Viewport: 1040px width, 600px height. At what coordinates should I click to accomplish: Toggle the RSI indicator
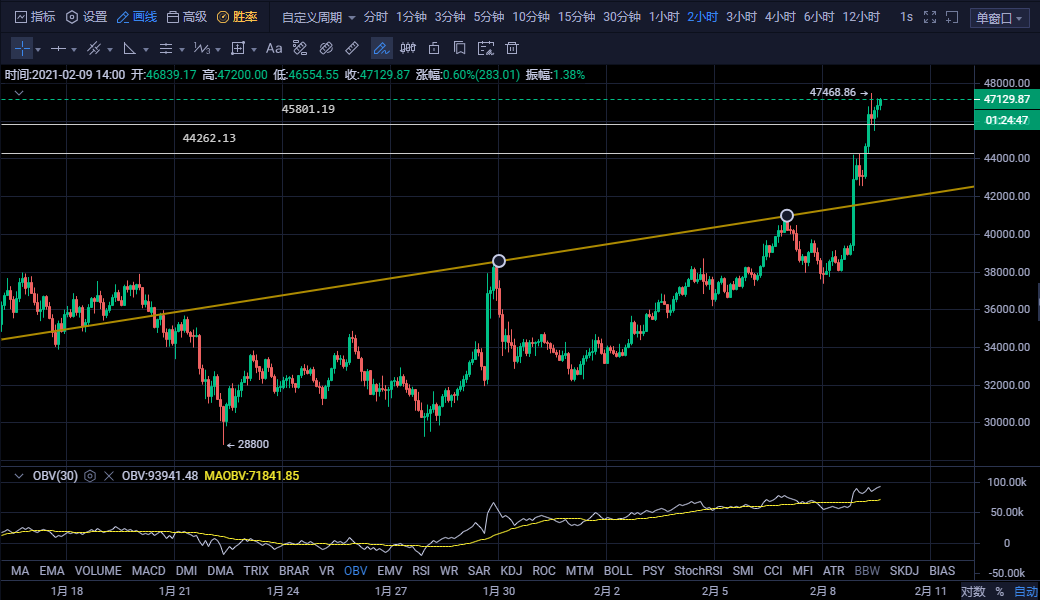click(421, 571)
